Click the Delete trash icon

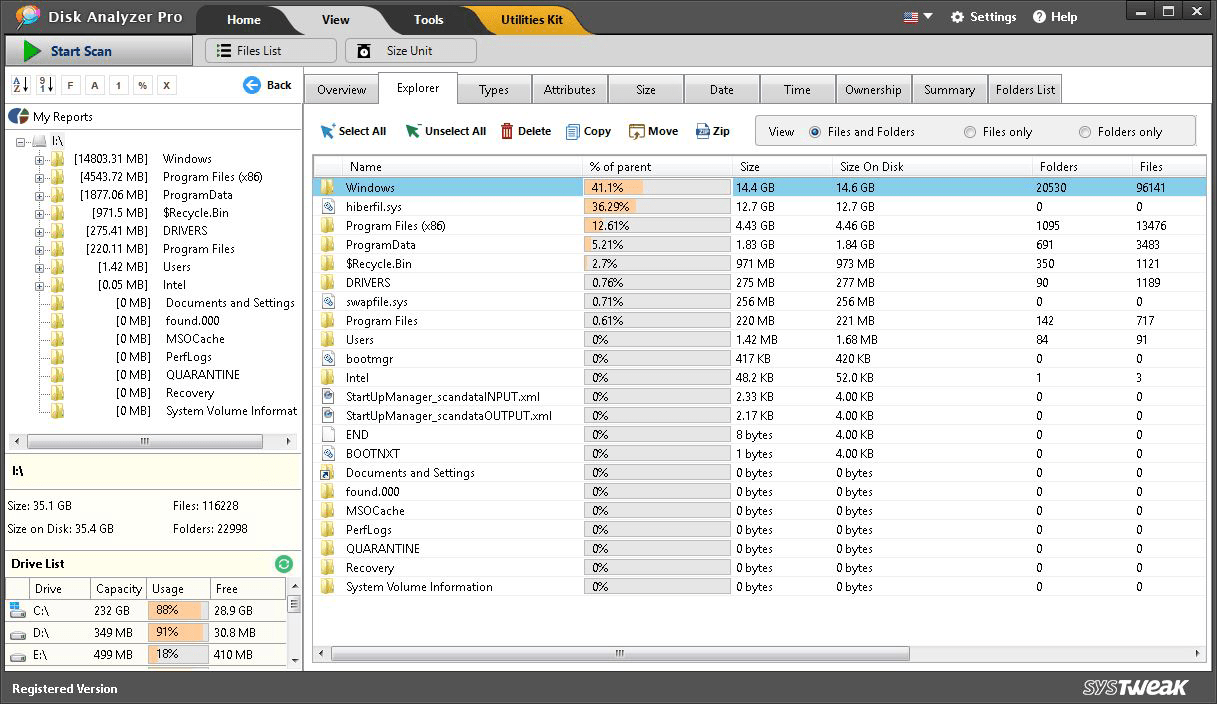point(507,131)
